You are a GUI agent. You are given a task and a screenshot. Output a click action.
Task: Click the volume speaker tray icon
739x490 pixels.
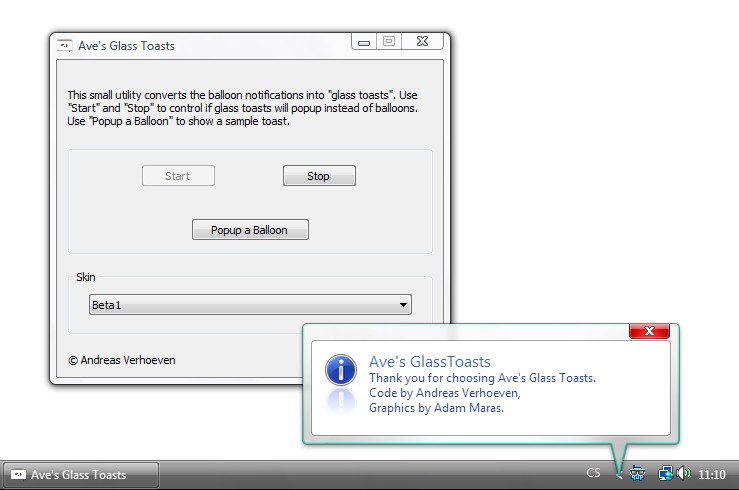683,473
